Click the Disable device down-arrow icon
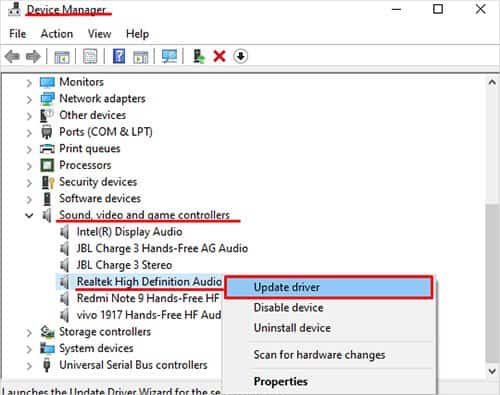This screenshot has width=500, height=395. pyautogui.click(x=240, y=56)
